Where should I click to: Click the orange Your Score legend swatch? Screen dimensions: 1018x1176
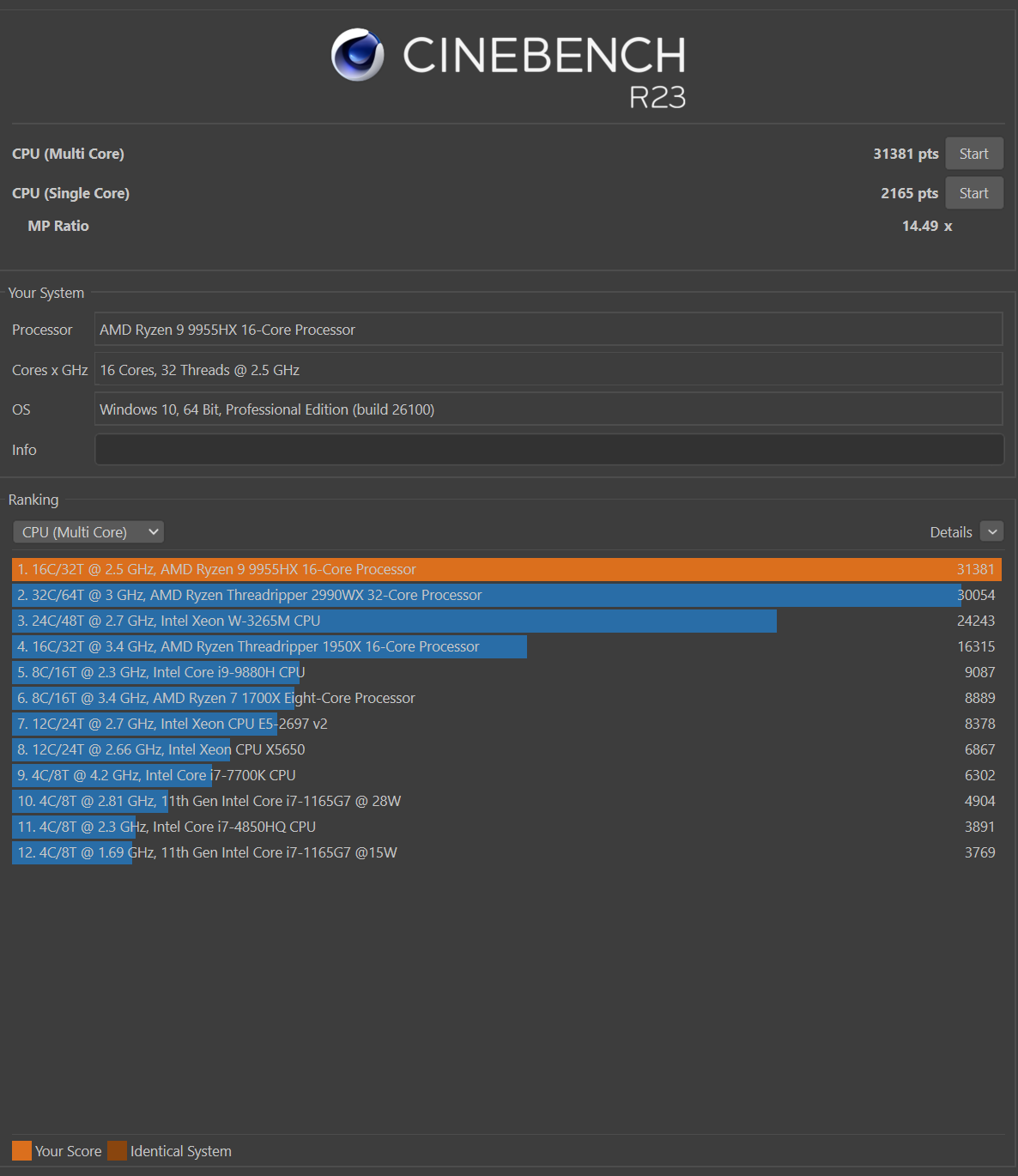[21, 1150]
